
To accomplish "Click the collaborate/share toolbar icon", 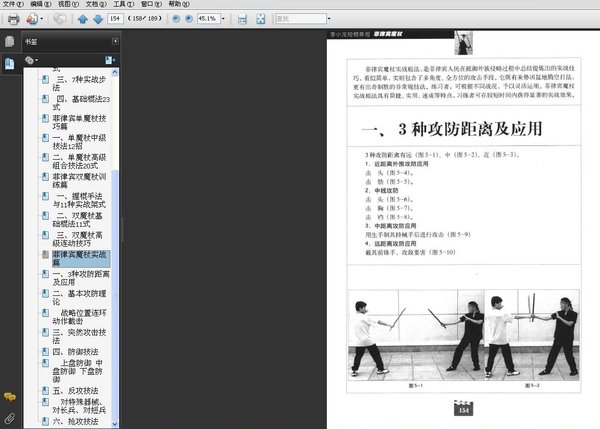I will [x=32, y=19].
